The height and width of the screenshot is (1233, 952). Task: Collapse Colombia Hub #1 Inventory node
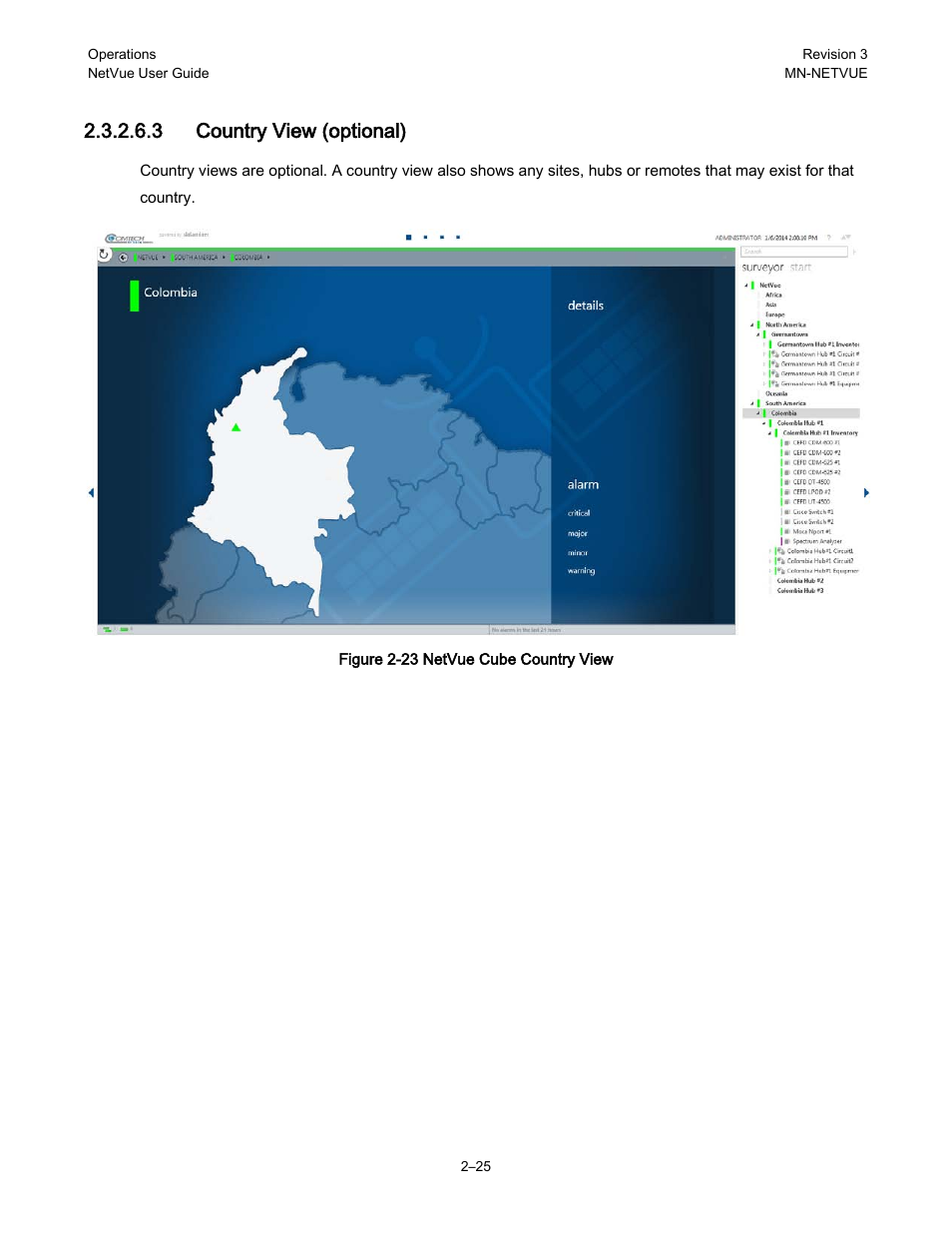(769, 433)
